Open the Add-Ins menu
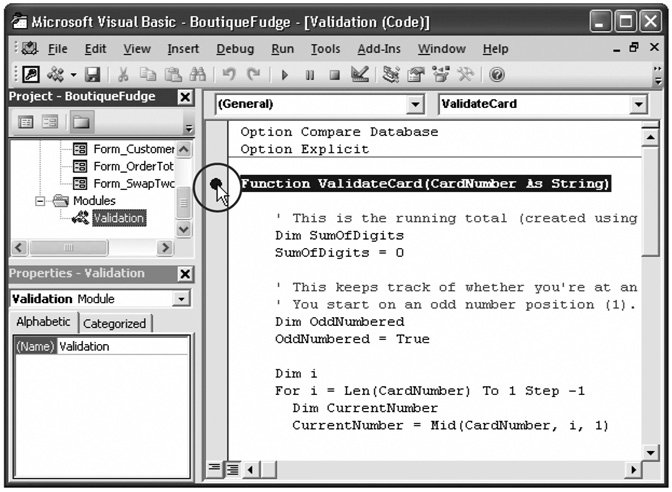This screenshot has height=492, width=672. coord(379,49)
